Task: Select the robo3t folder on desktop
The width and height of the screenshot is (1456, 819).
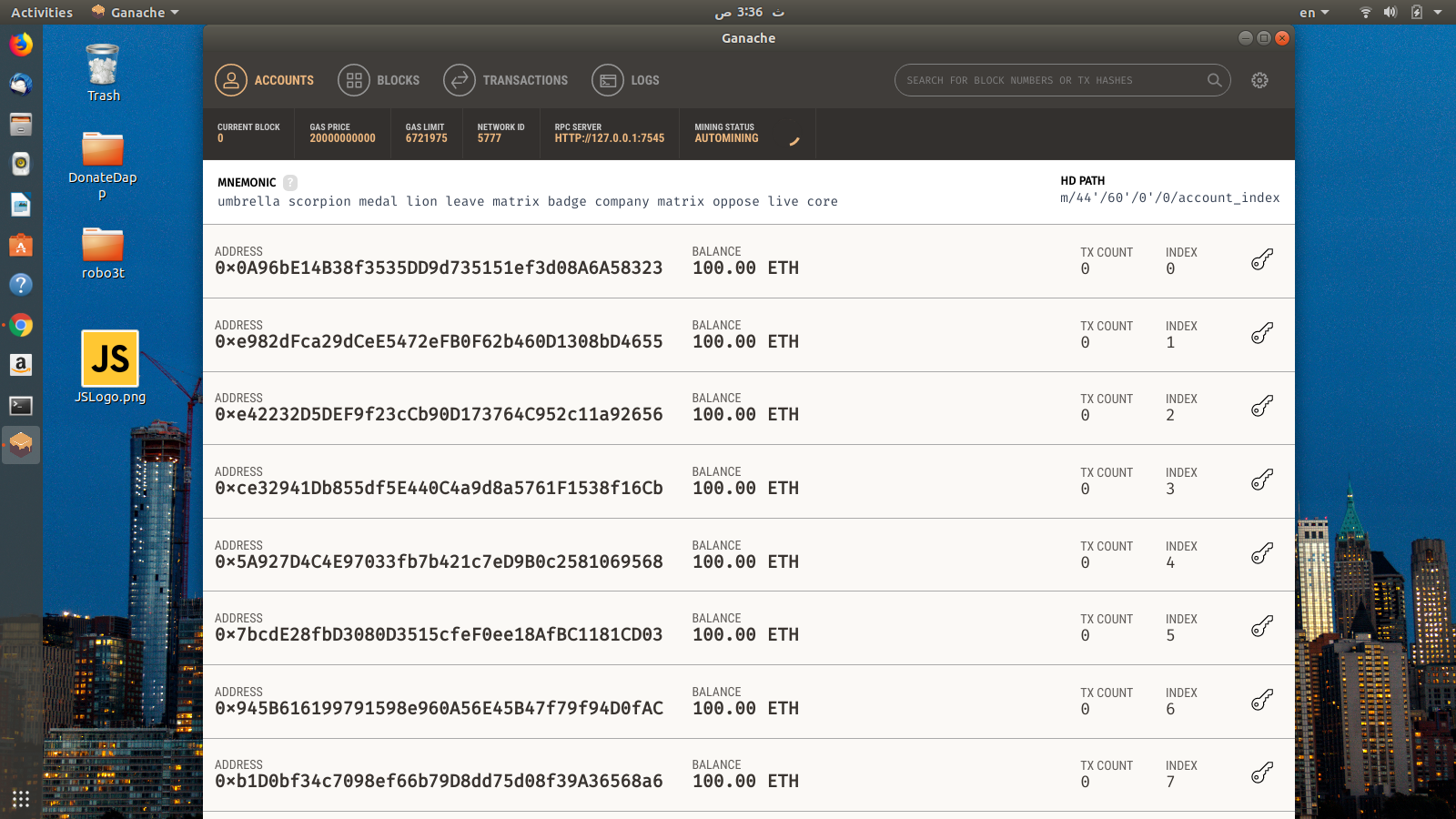Action: (103, 253)
